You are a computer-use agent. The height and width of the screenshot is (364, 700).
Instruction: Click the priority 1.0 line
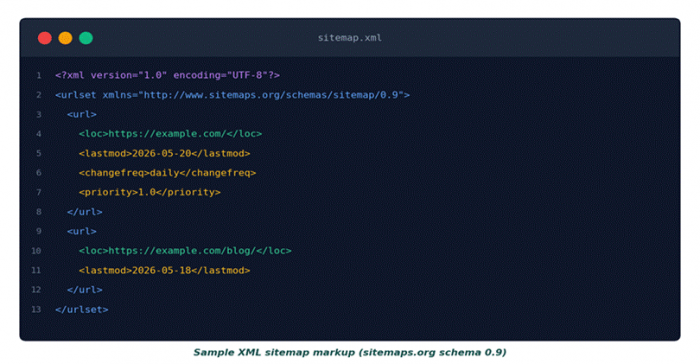(150, 192)
